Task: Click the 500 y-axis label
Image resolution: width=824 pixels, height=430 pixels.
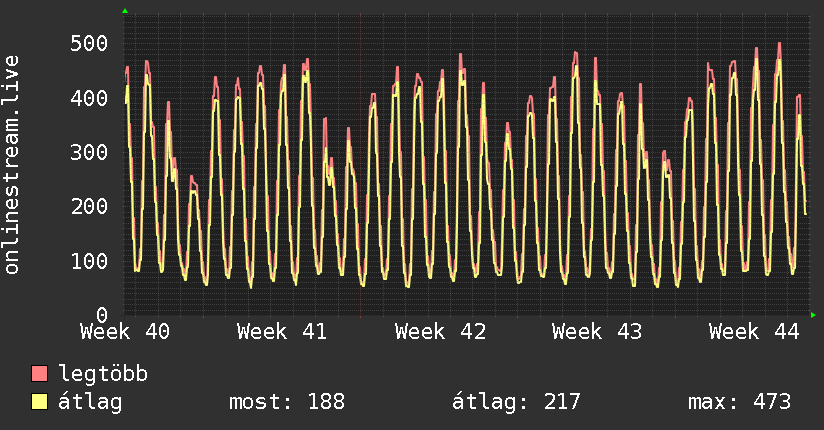Action: [x=89, y=43]
